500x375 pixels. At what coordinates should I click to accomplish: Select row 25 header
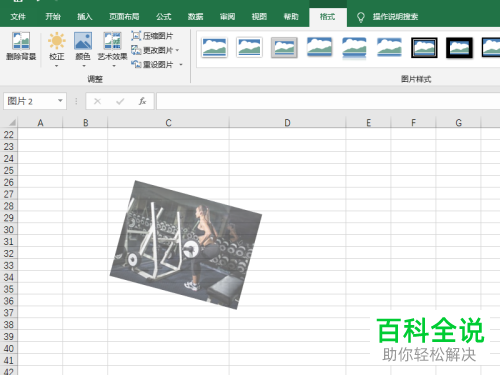(x=9, y=170)
